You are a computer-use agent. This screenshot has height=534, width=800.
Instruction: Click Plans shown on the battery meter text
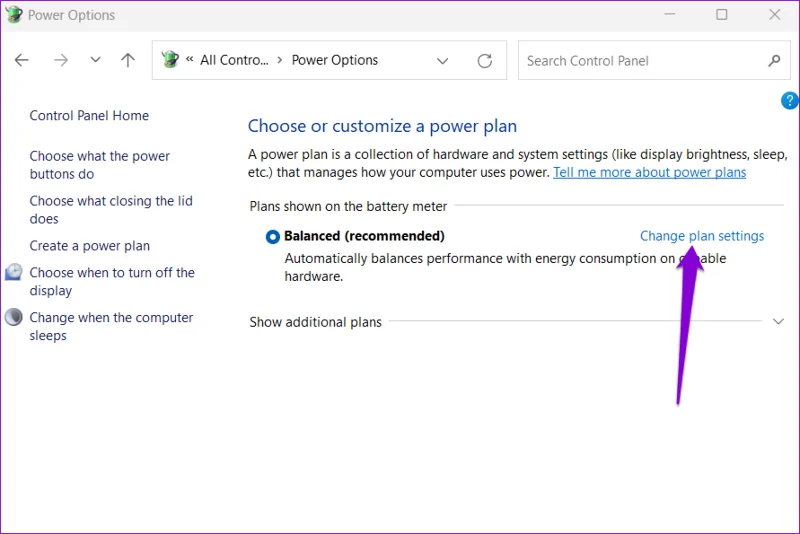[348, 207]
